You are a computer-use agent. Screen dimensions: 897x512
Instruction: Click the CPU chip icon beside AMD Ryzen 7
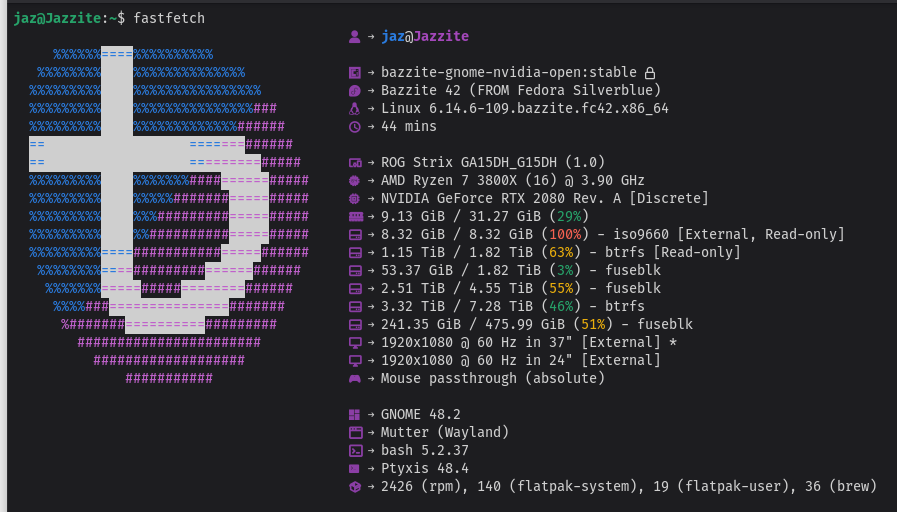pos(355,181)
